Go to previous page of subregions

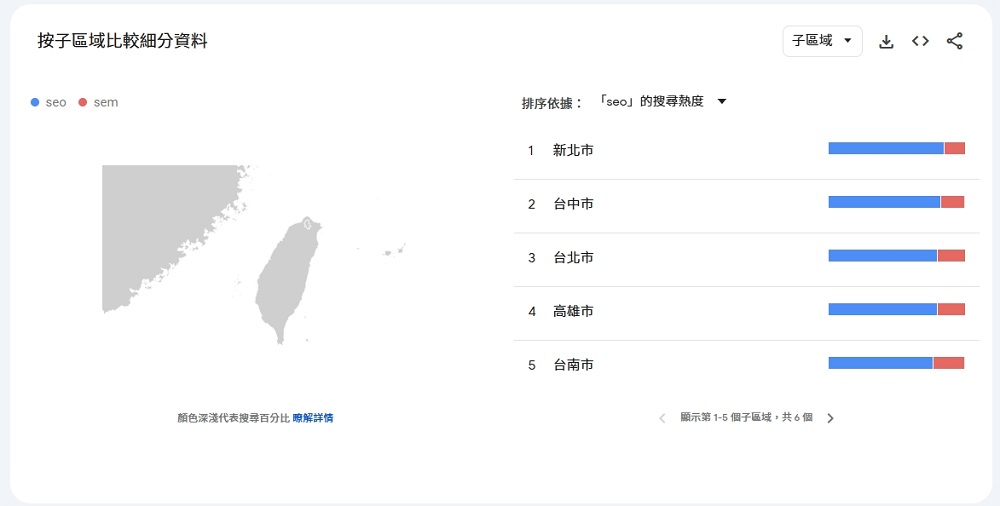pos(662,418)
